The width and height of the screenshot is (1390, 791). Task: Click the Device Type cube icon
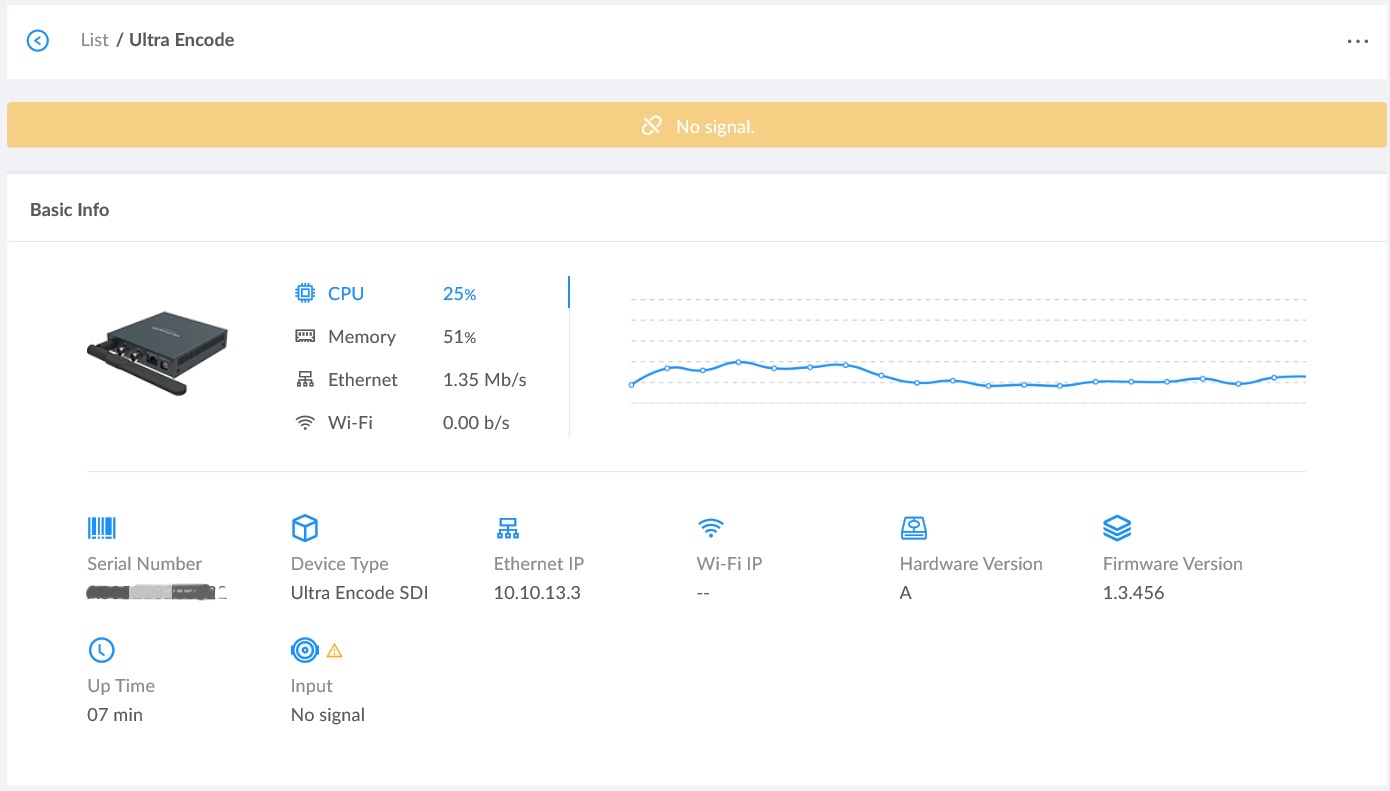pos(304,528)
